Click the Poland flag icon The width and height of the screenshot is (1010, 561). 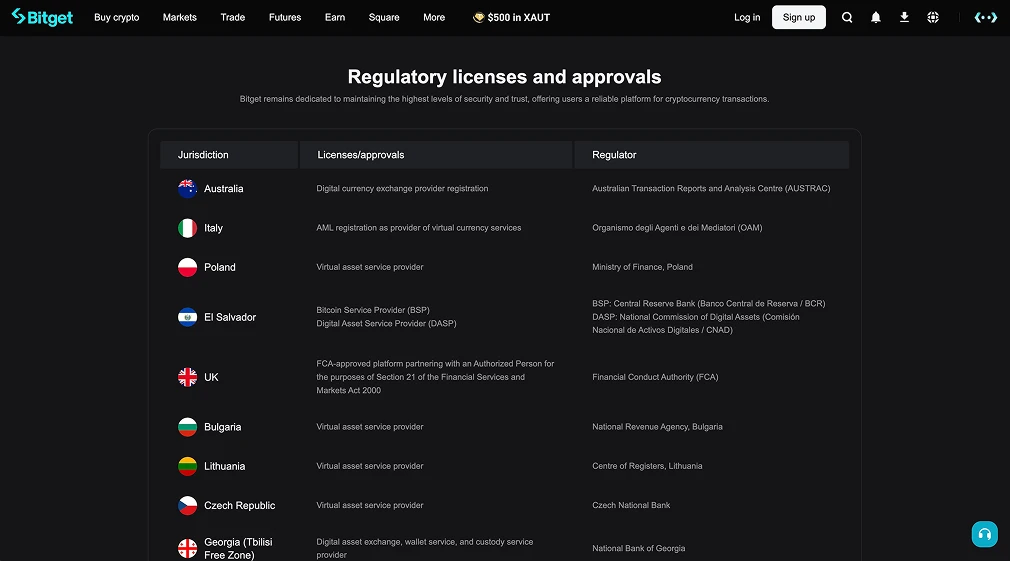tap(187, 267)
